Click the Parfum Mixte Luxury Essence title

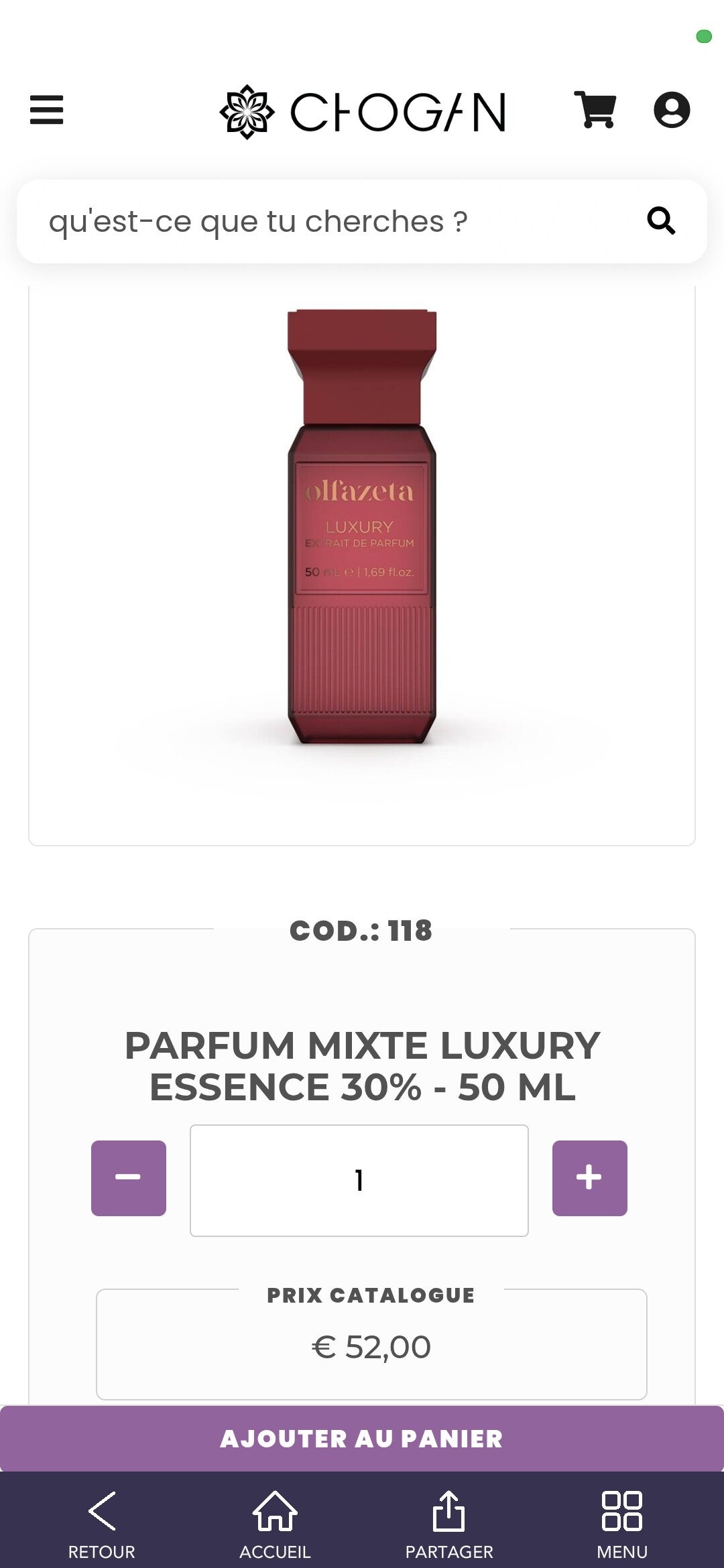[x=362, y=1065]
